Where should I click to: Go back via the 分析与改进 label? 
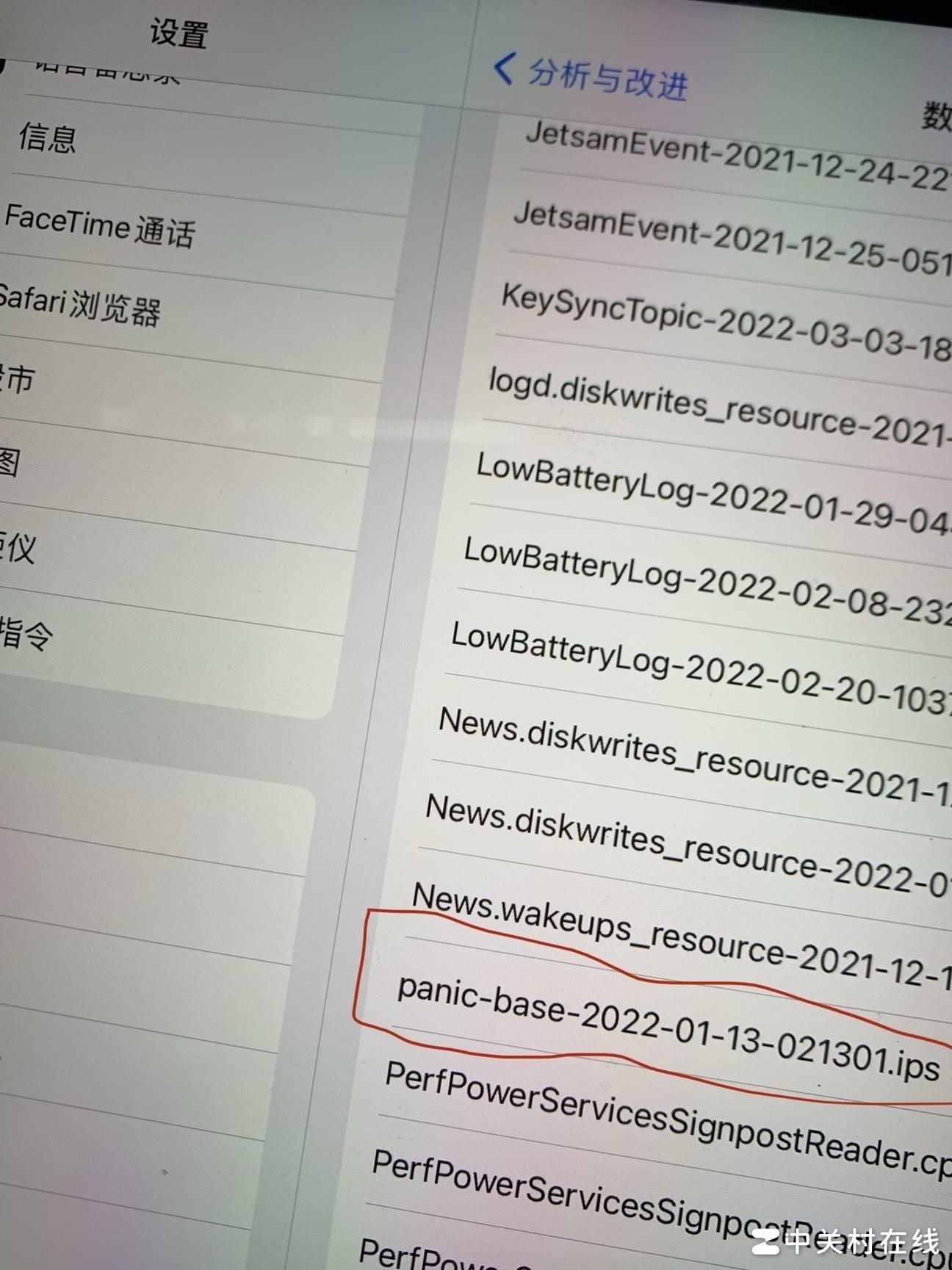pyautogui.click(x=607, y=78)
